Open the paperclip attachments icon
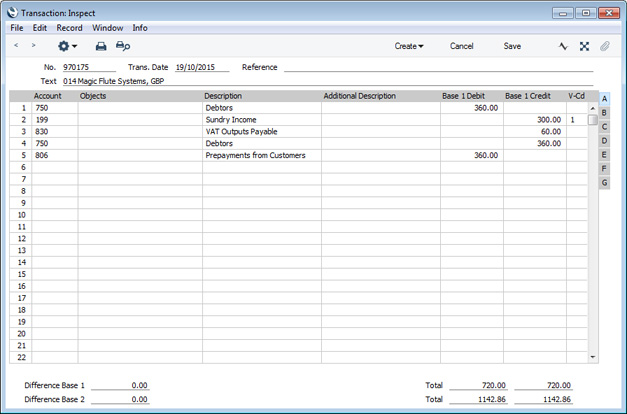627x414 pixels. click(605, 46)
